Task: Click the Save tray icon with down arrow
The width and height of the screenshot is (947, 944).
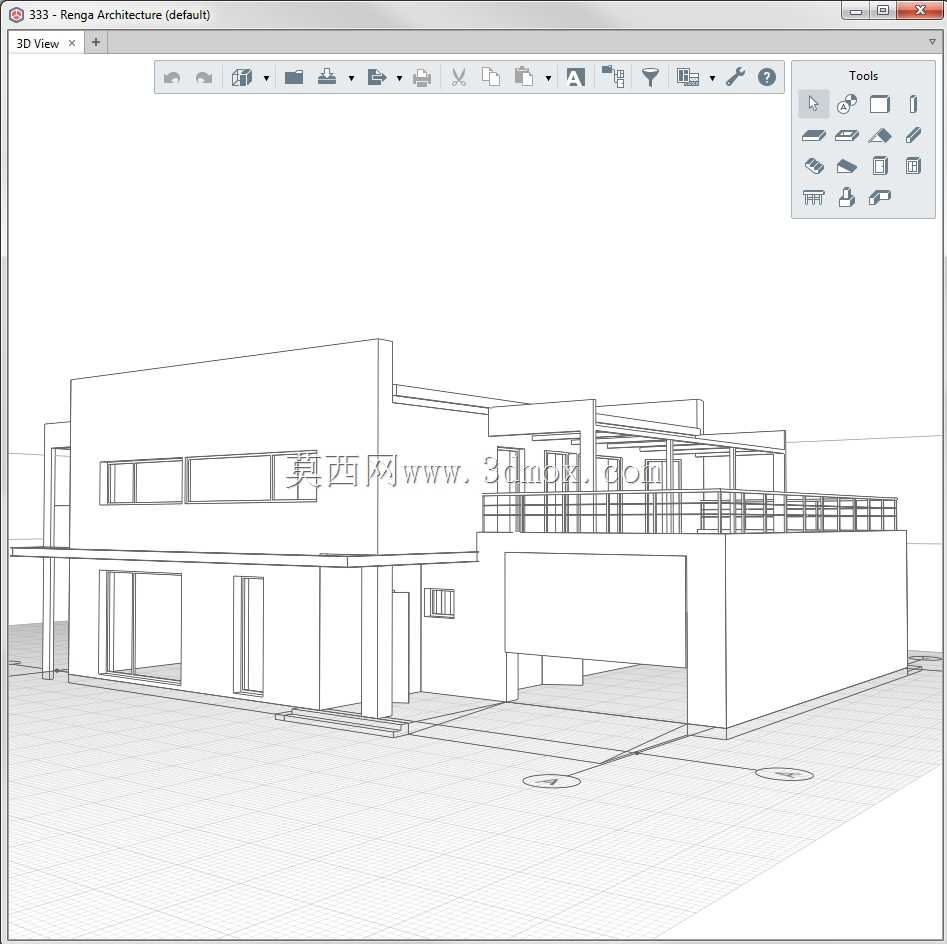Action: [x=327, y=77]
